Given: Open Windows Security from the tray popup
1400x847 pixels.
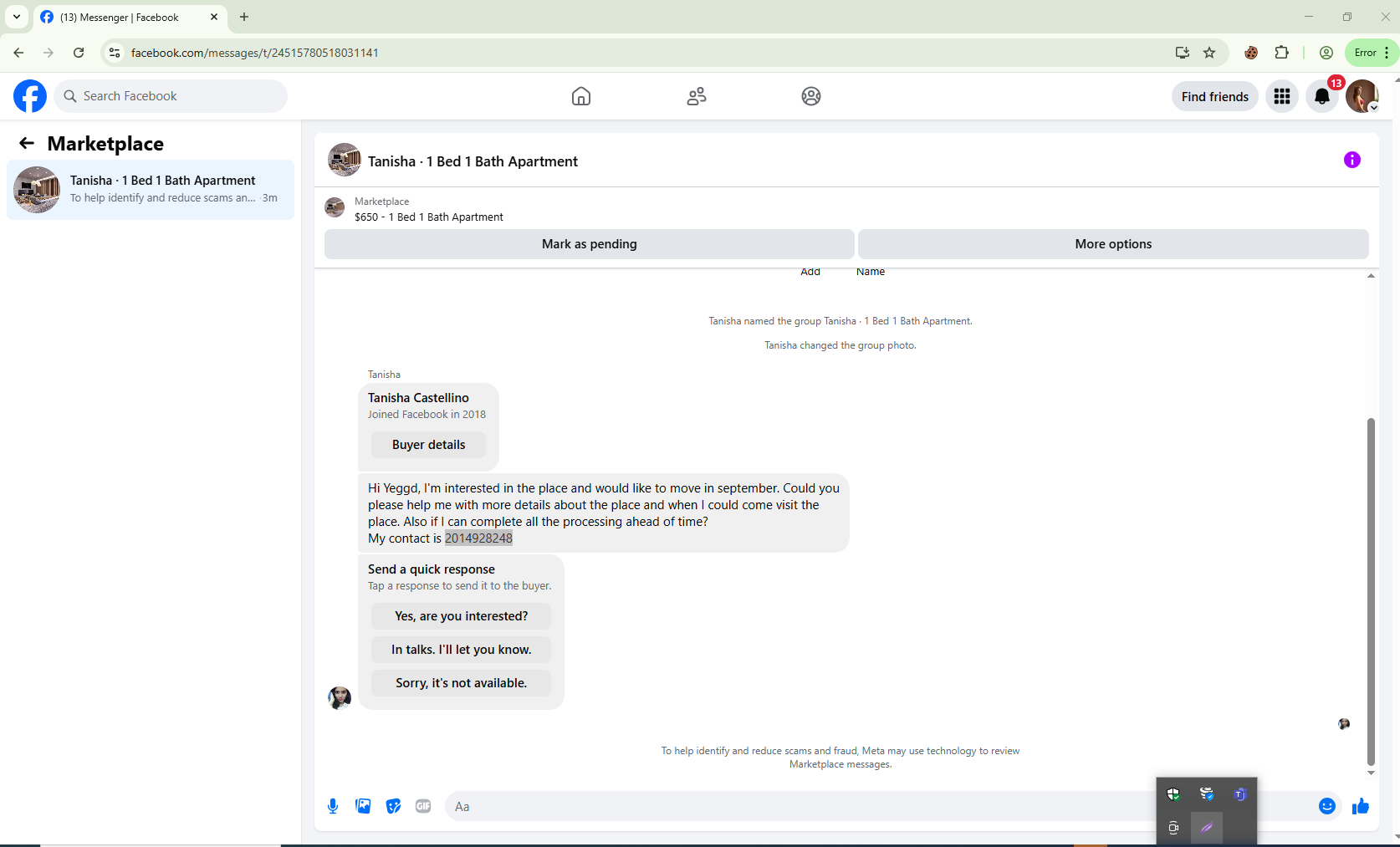Looking at the screenshot, I should click(1173, 794).
